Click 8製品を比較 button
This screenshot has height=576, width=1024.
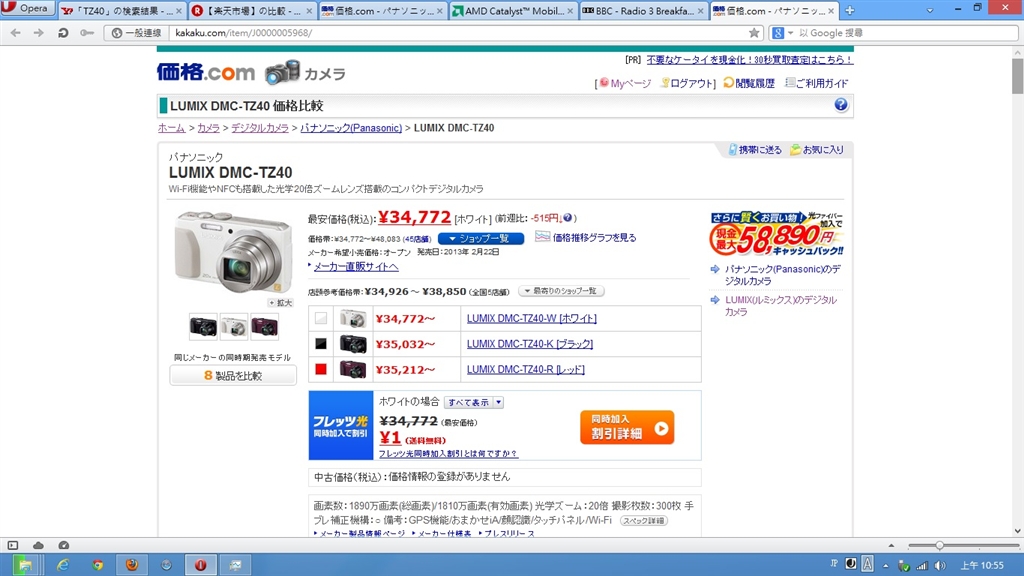233,376
